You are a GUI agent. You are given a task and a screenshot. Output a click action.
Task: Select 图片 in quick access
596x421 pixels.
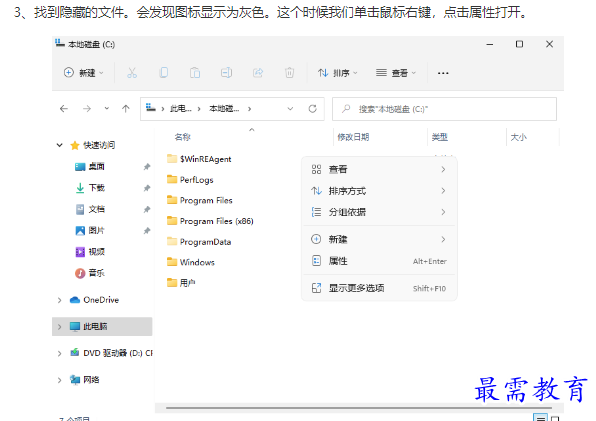tap(97, 230)
